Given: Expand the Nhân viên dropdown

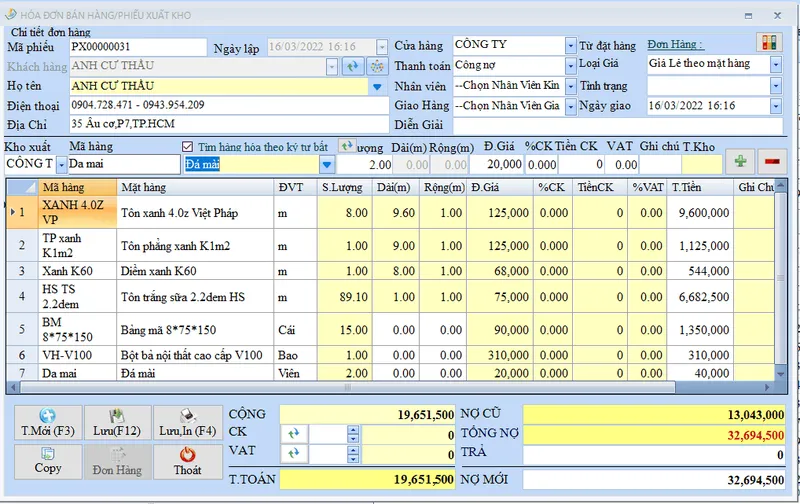Looking at the screenshot, I should click(x=570, y=86).
